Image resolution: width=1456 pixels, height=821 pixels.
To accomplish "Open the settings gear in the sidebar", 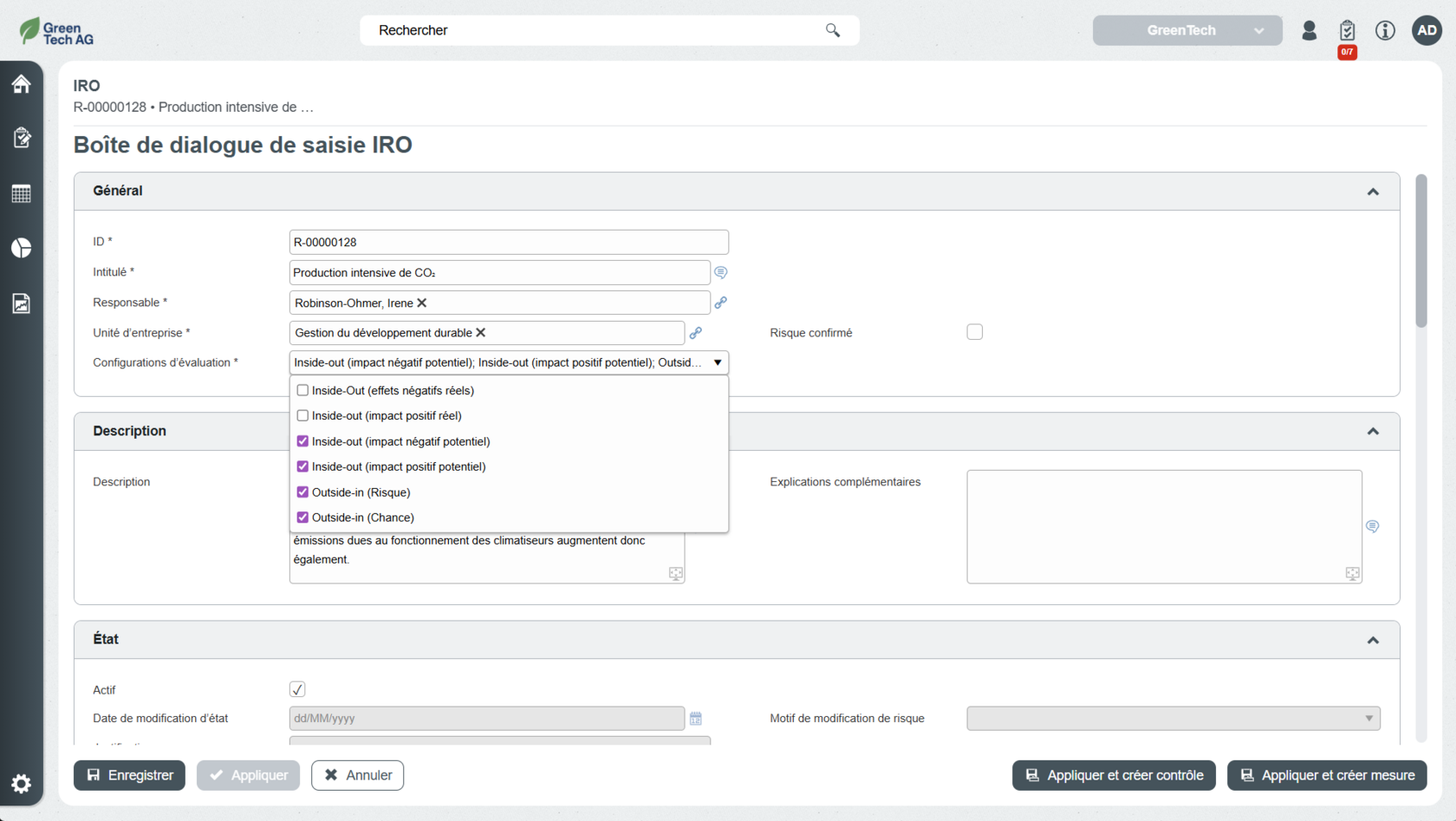I will (22, 784).
